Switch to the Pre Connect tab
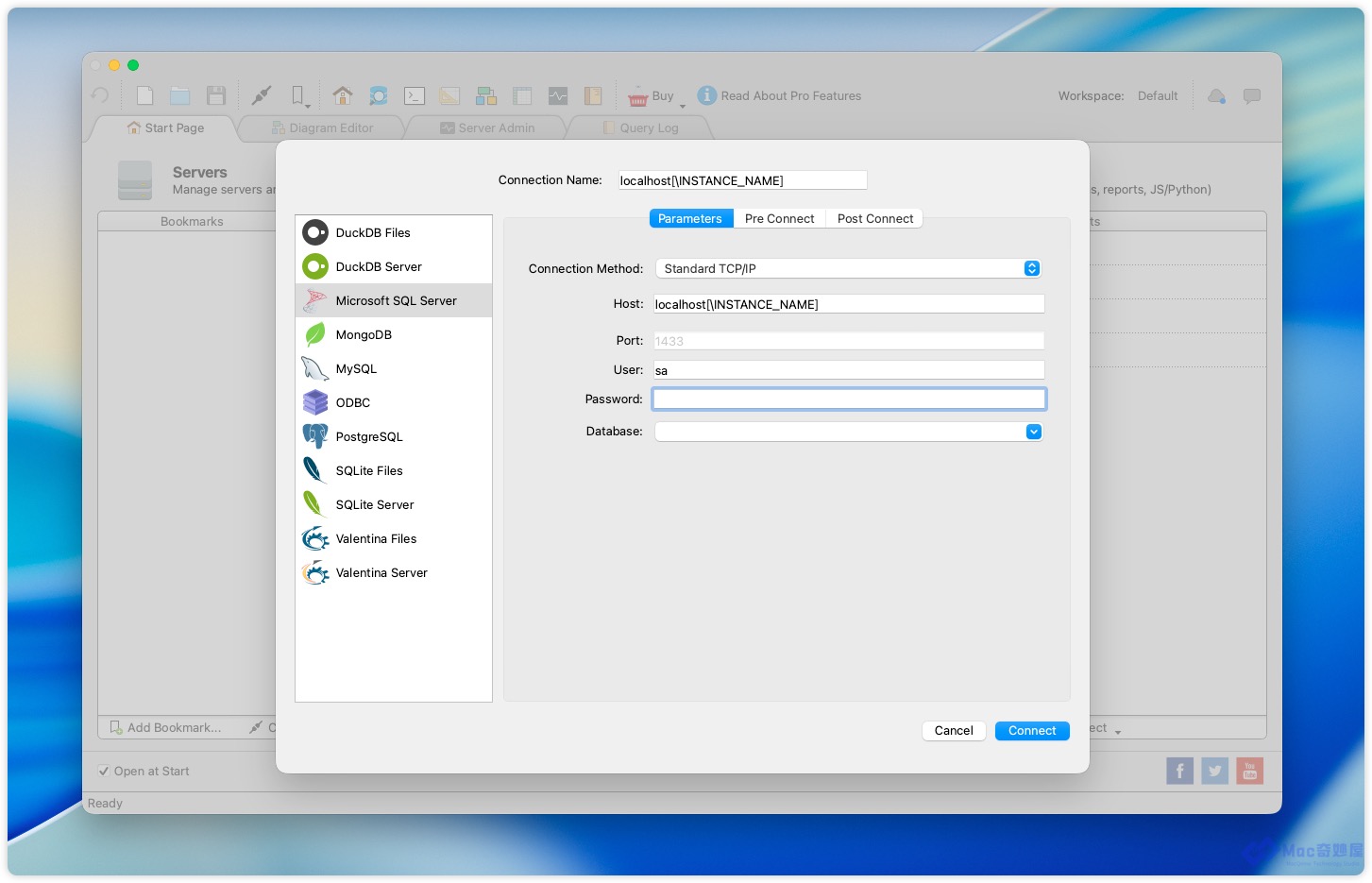 click(x=779, y=218)
